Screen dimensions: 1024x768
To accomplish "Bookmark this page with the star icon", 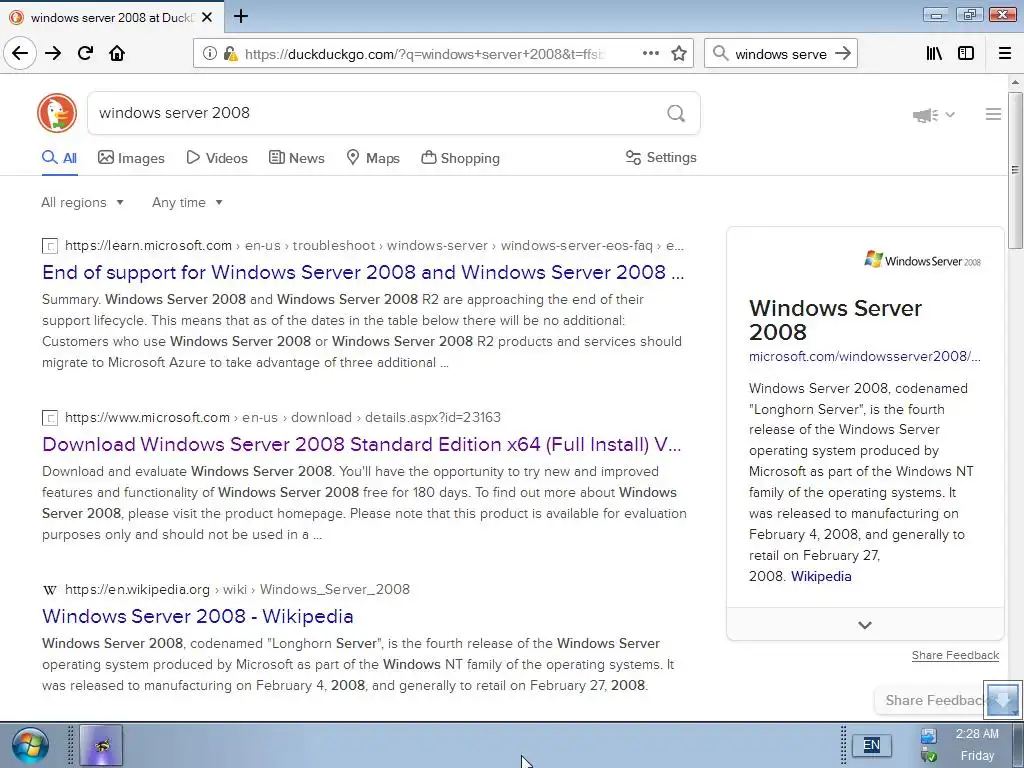I will (x=679, y=54).
